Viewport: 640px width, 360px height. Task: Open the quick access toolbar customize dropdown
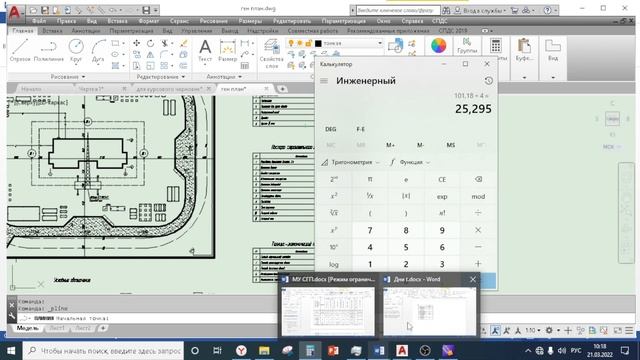(x=156, y=10)
